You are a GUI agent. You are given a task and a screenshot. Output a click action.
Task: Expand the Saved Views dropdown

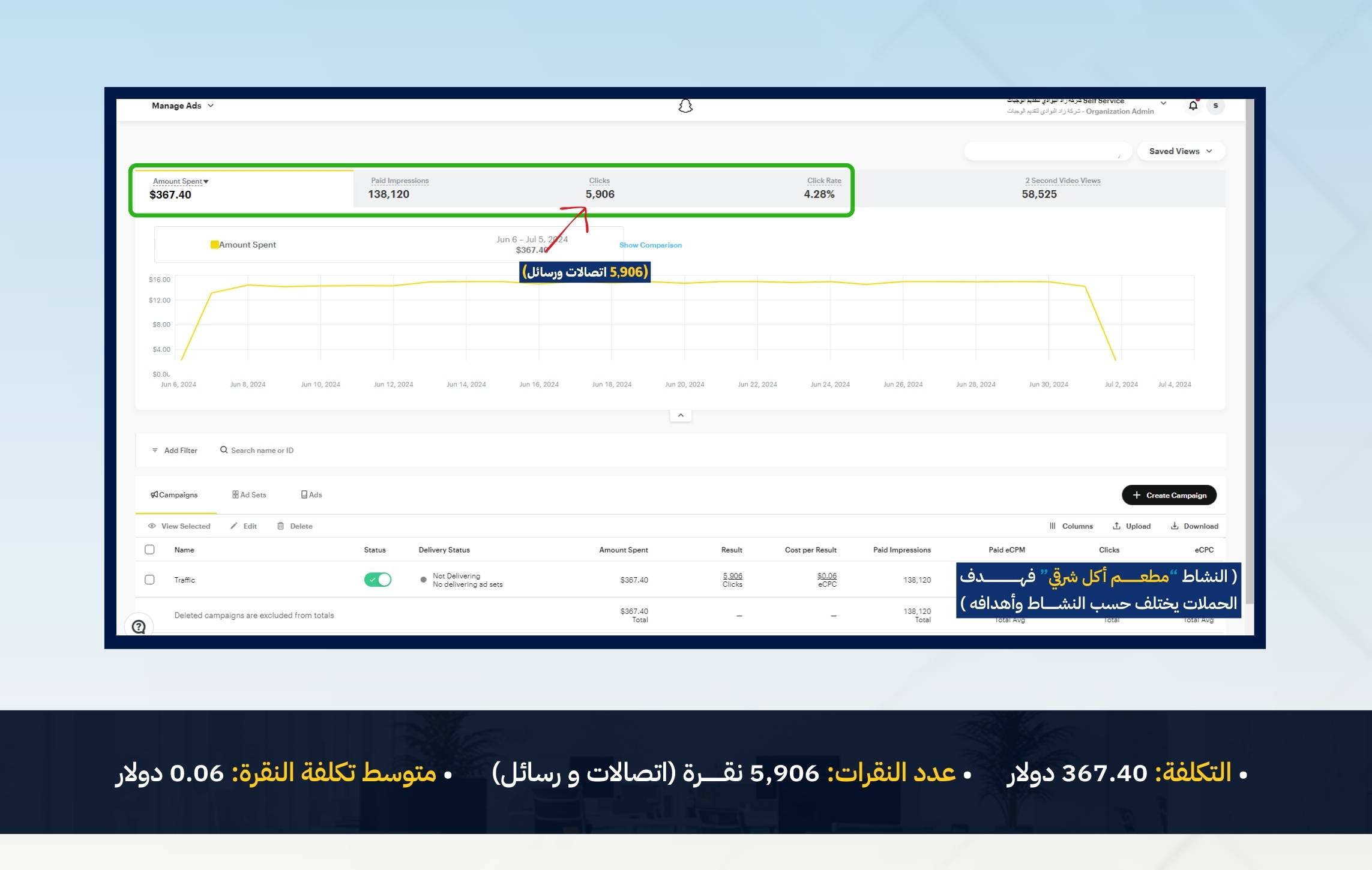(1180, 151)
